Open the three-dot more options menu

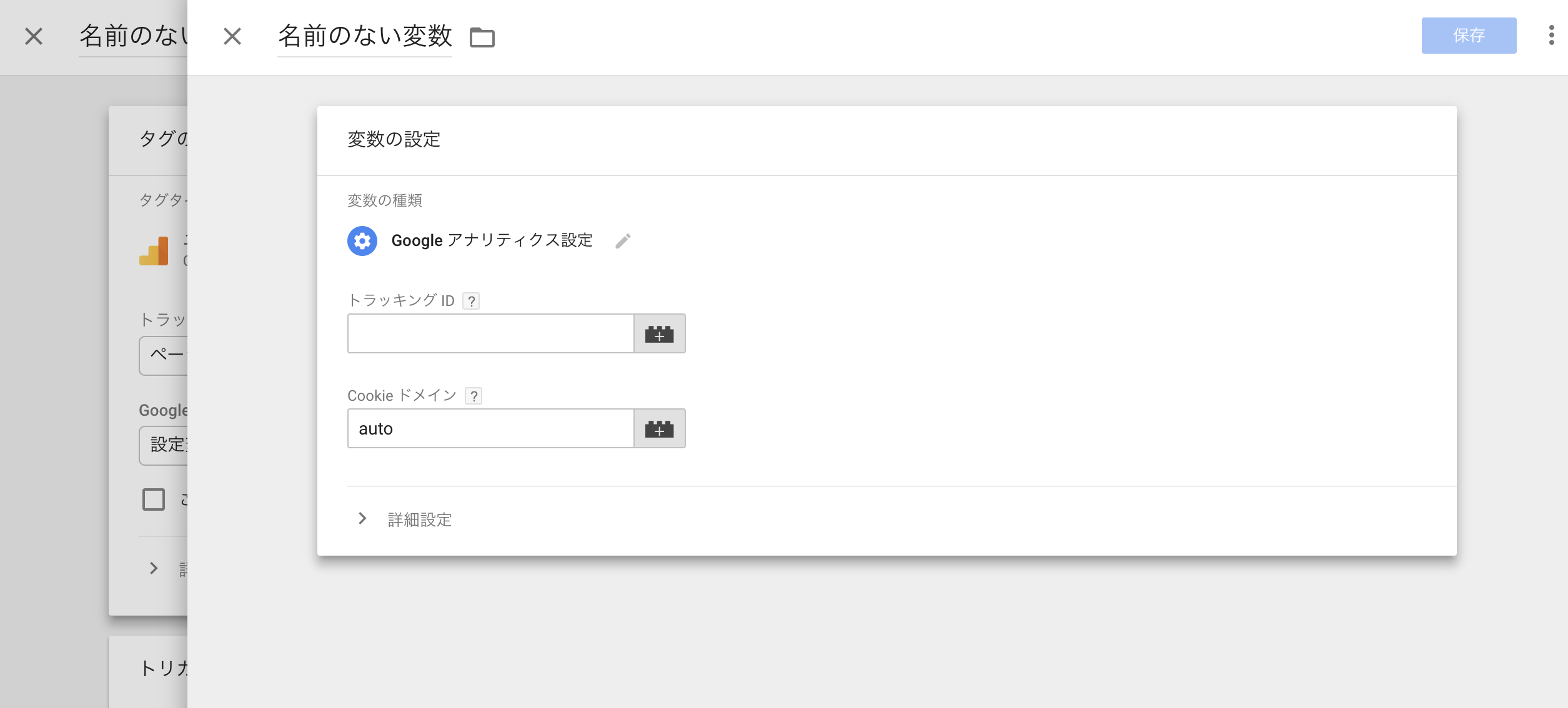(1551, 36)
